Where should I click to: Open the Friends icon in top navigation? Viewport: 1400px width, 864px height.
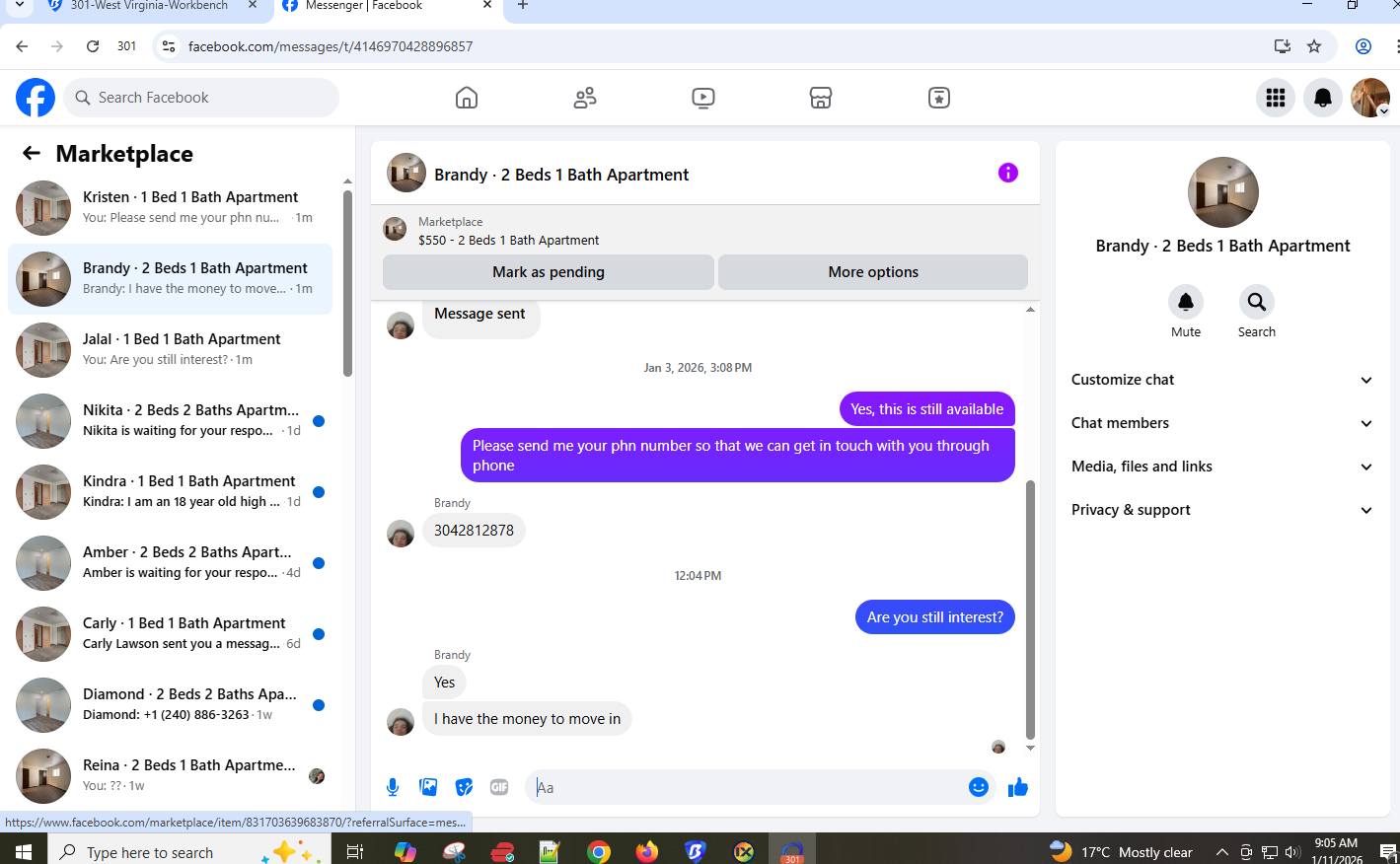coord(585,98)
